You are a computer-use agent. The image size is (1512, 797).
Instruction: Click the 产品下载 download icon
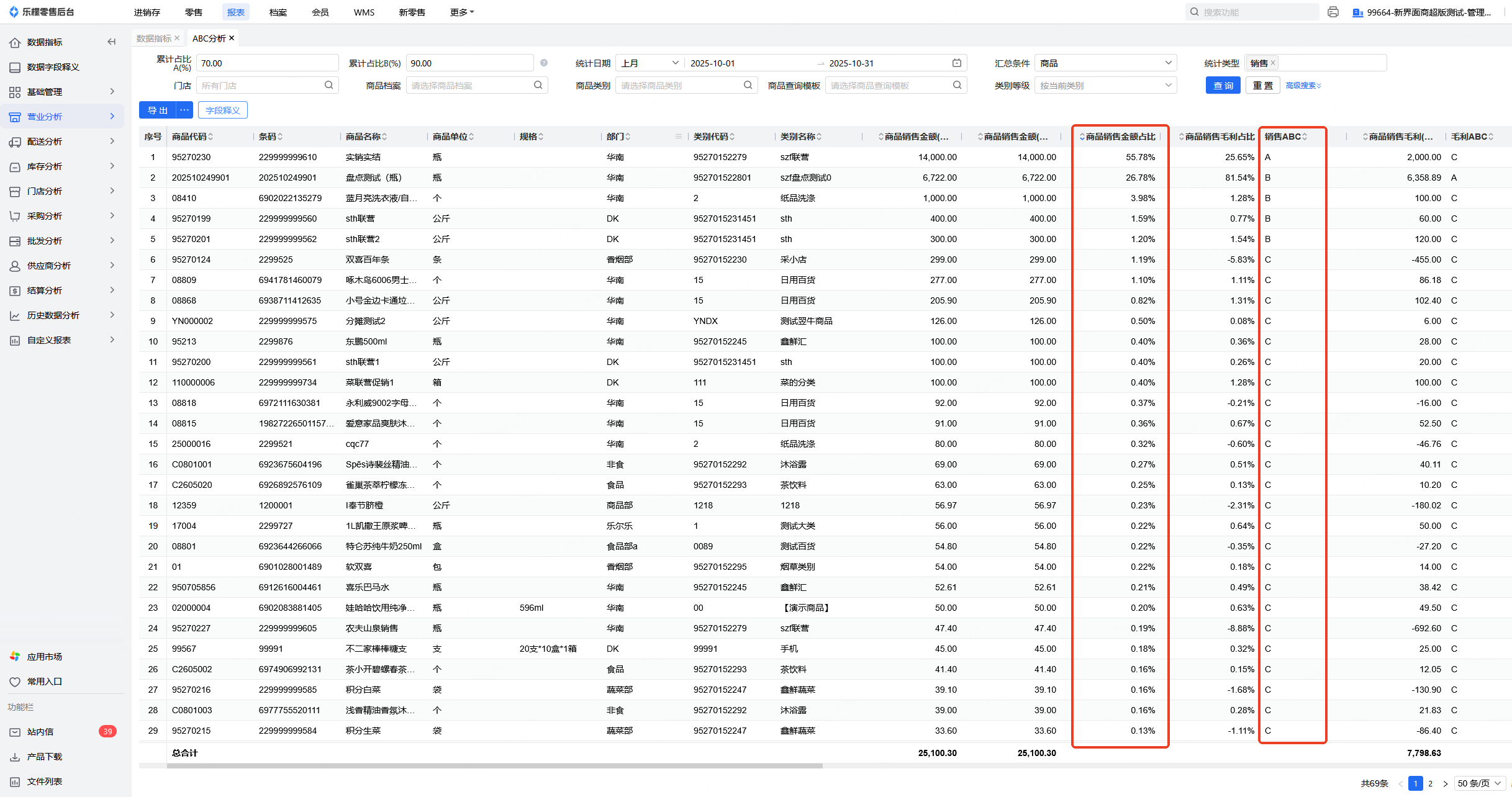pyautogui.click(x=15, y=757)
